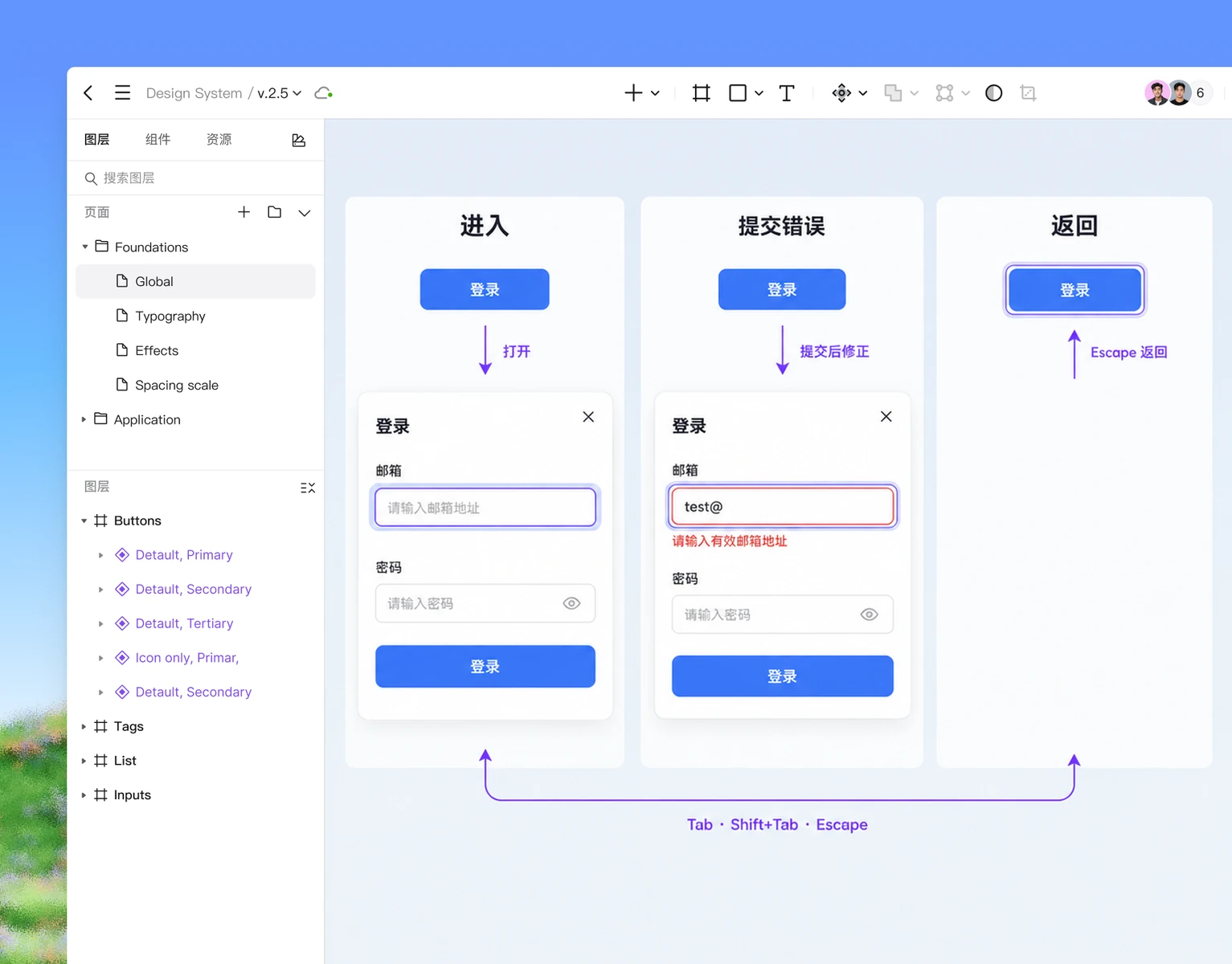Click the collaborator avatars group

click(1177, 93)
